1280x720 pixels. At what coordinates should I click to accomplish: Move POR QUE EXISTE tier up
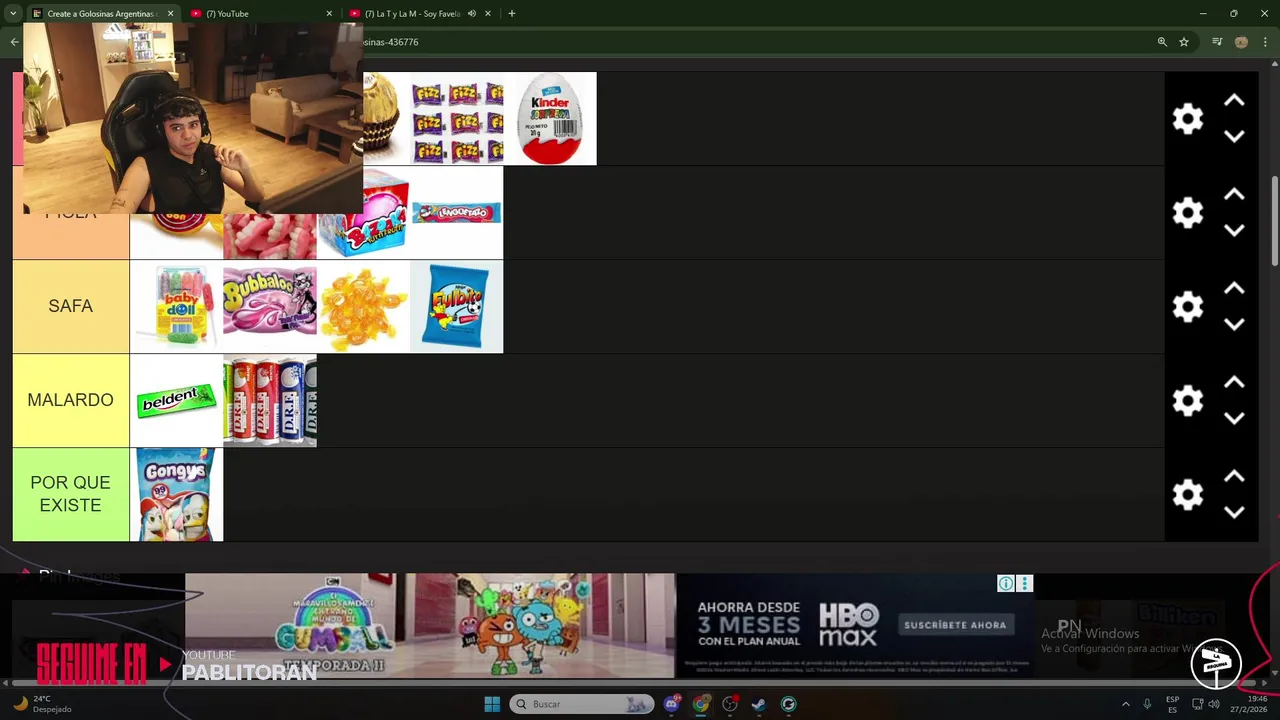[1234, 477]
